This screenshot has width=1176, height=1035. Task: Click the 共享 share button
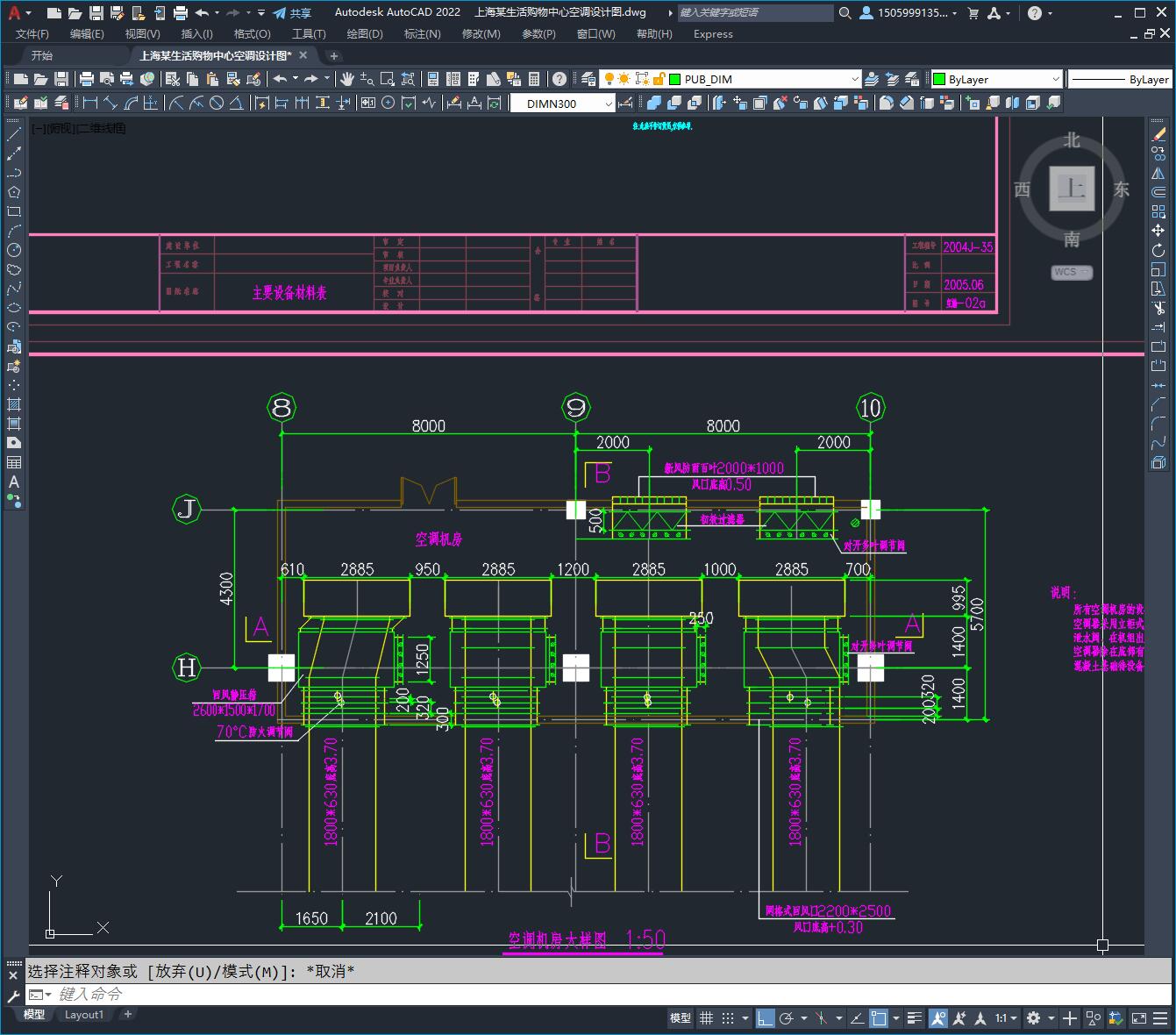[292, 12]
